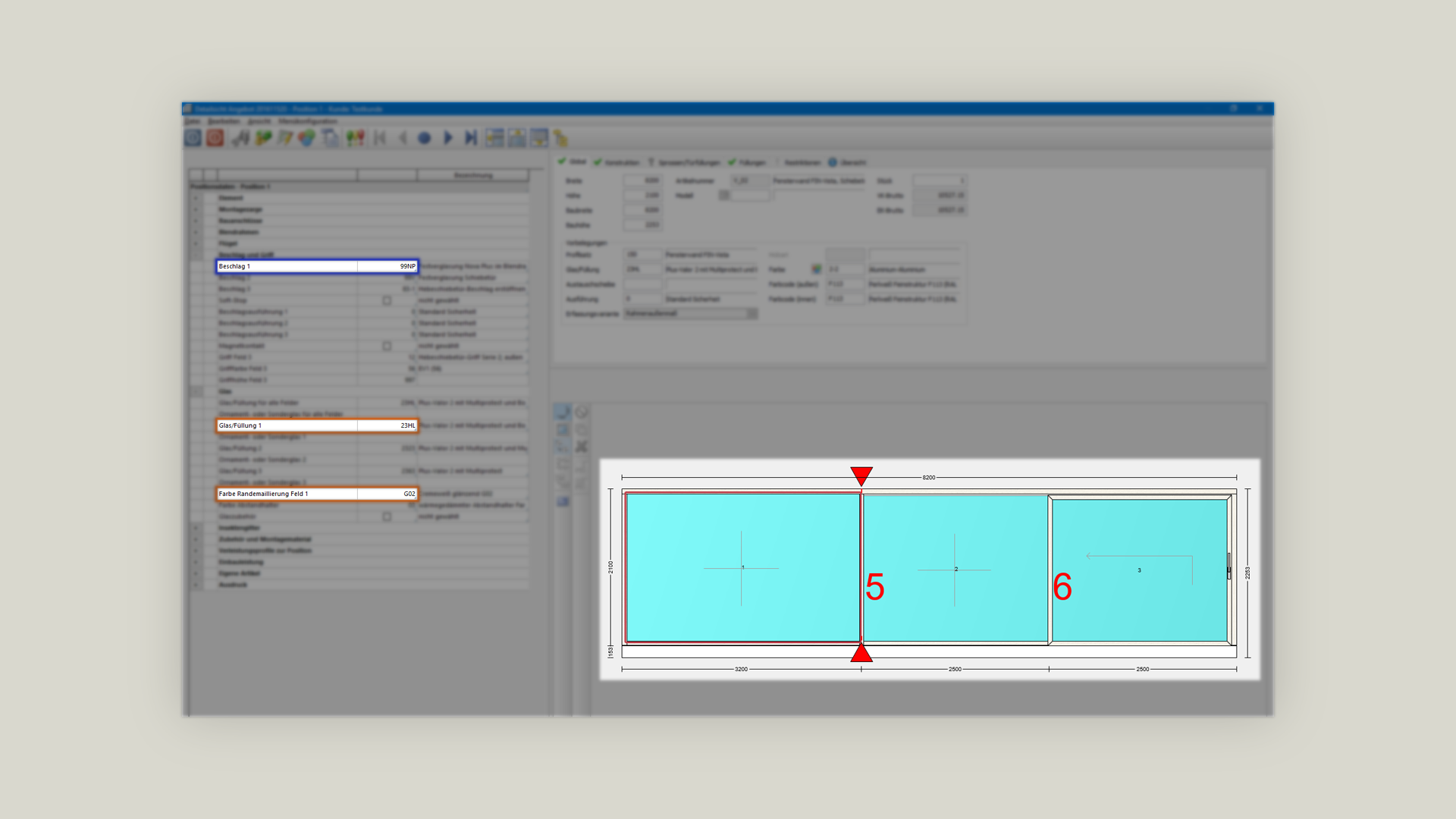Click the first blue round toolbar icon
The height and width of the screenshot is (819, 1456).
click(x=193, y=138)
